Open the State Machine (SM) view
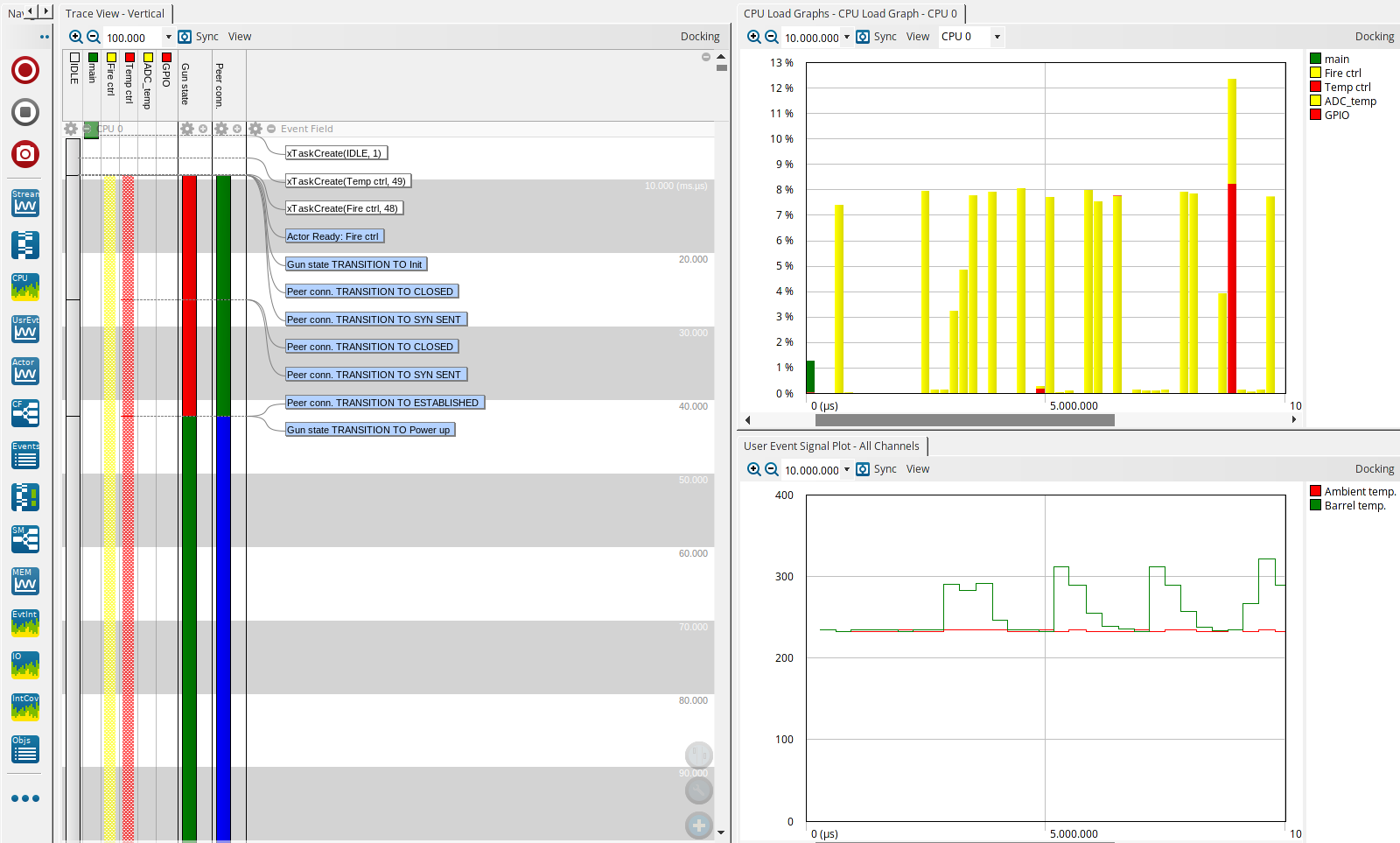This screenshot has height=843, width=1400. click(24, 539)
